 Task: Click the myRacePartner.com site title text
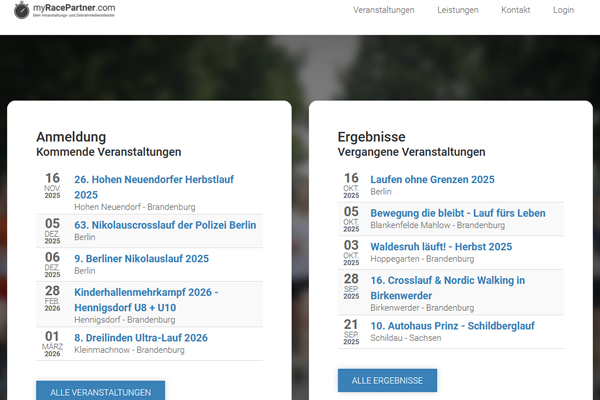(x=88, y=8)
